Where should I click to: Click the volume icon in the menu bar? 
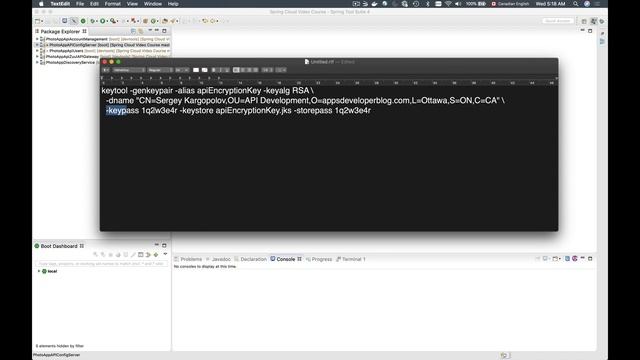pyautogui.click(x=458, y=4)
